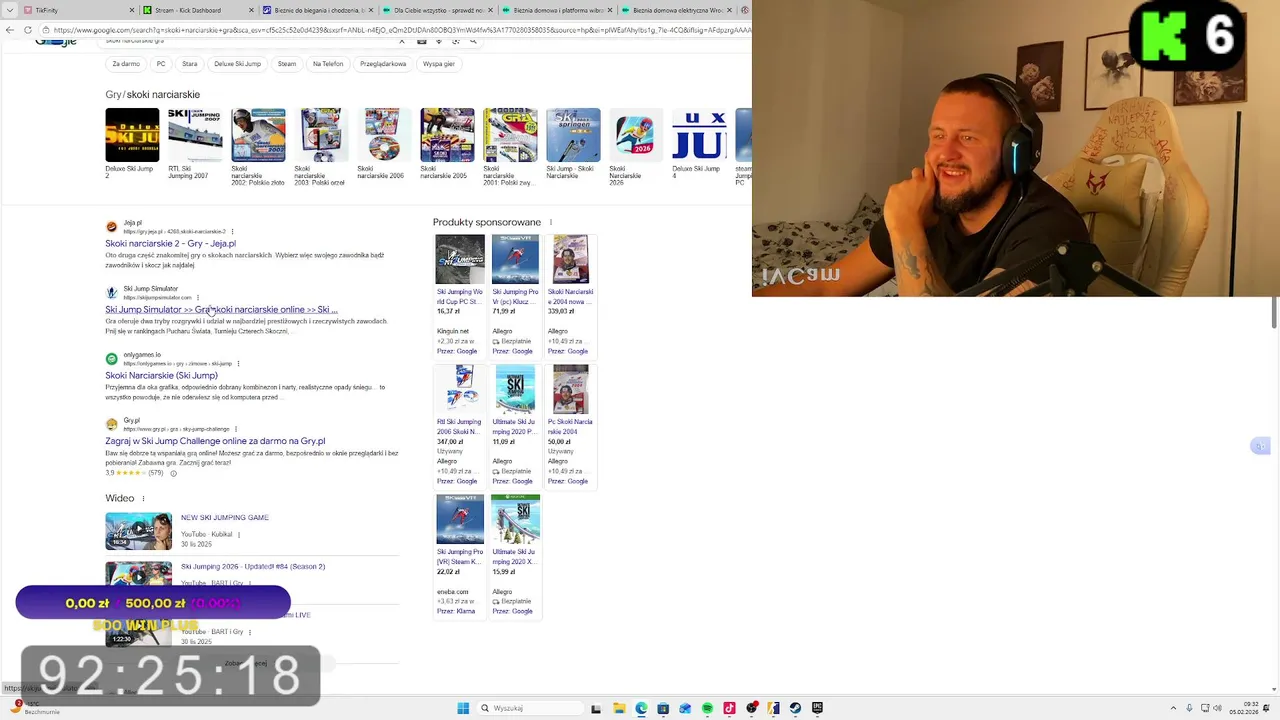
Task: Click the onlygames.io site favicon
Action: [112, 359]
